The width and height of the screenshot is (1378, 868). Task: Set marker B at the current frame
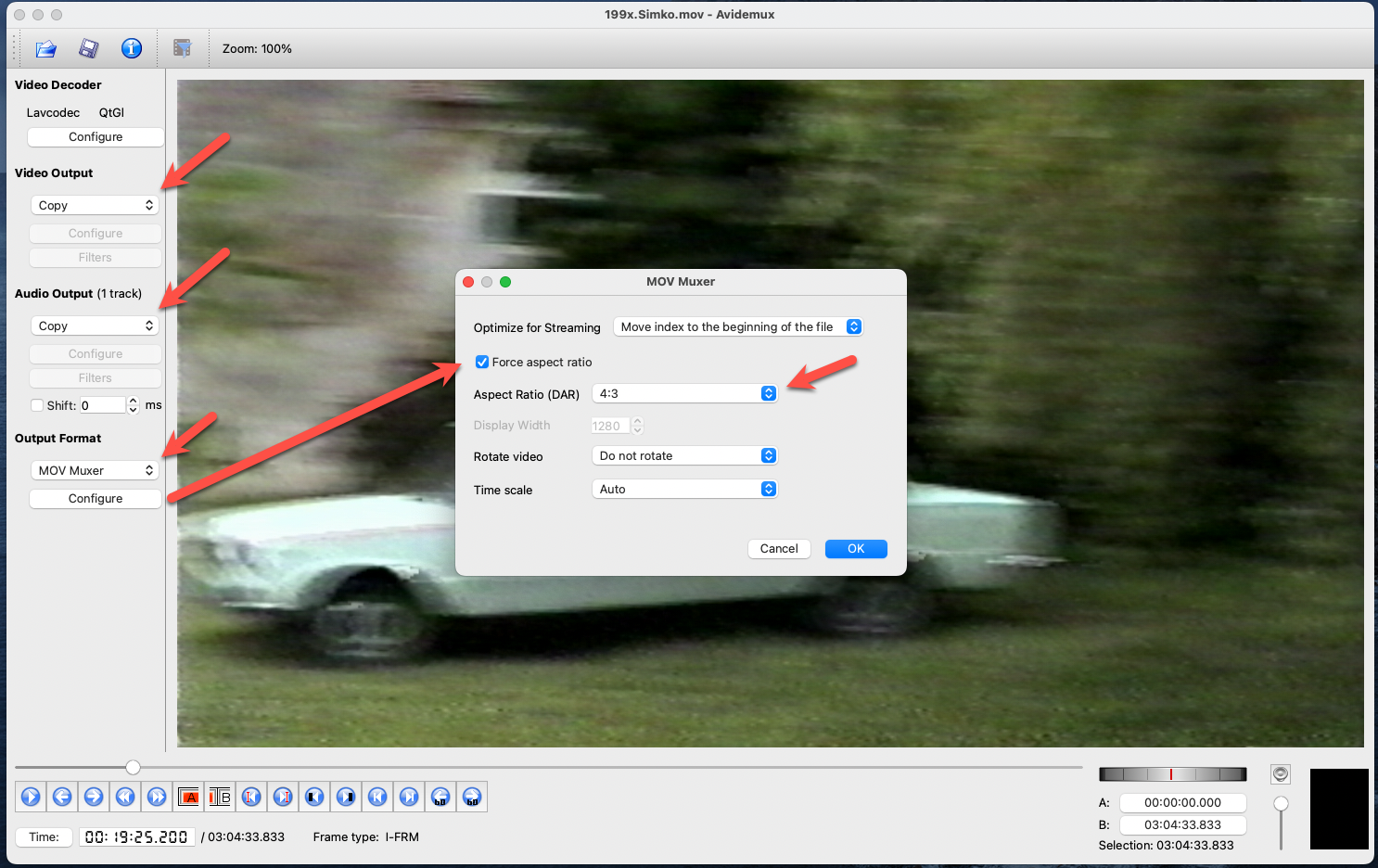point(220,797)
